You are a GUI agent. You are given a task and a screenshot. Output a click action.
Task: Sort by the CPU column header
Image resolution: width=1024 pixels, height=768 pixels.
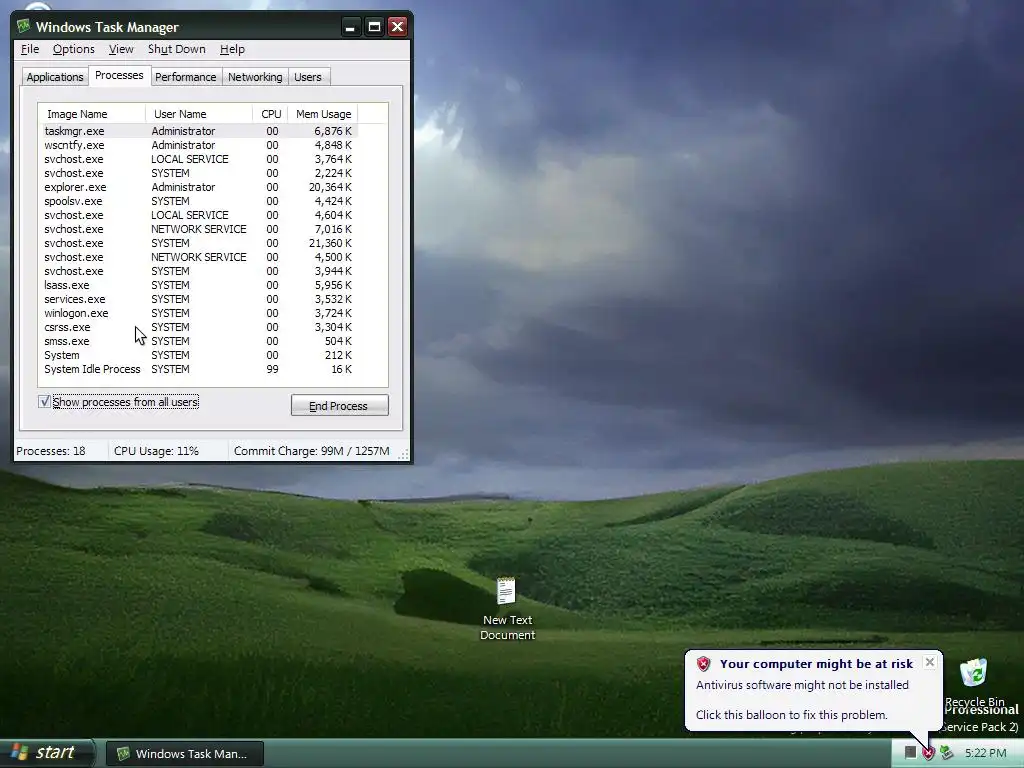coord(270,114)
